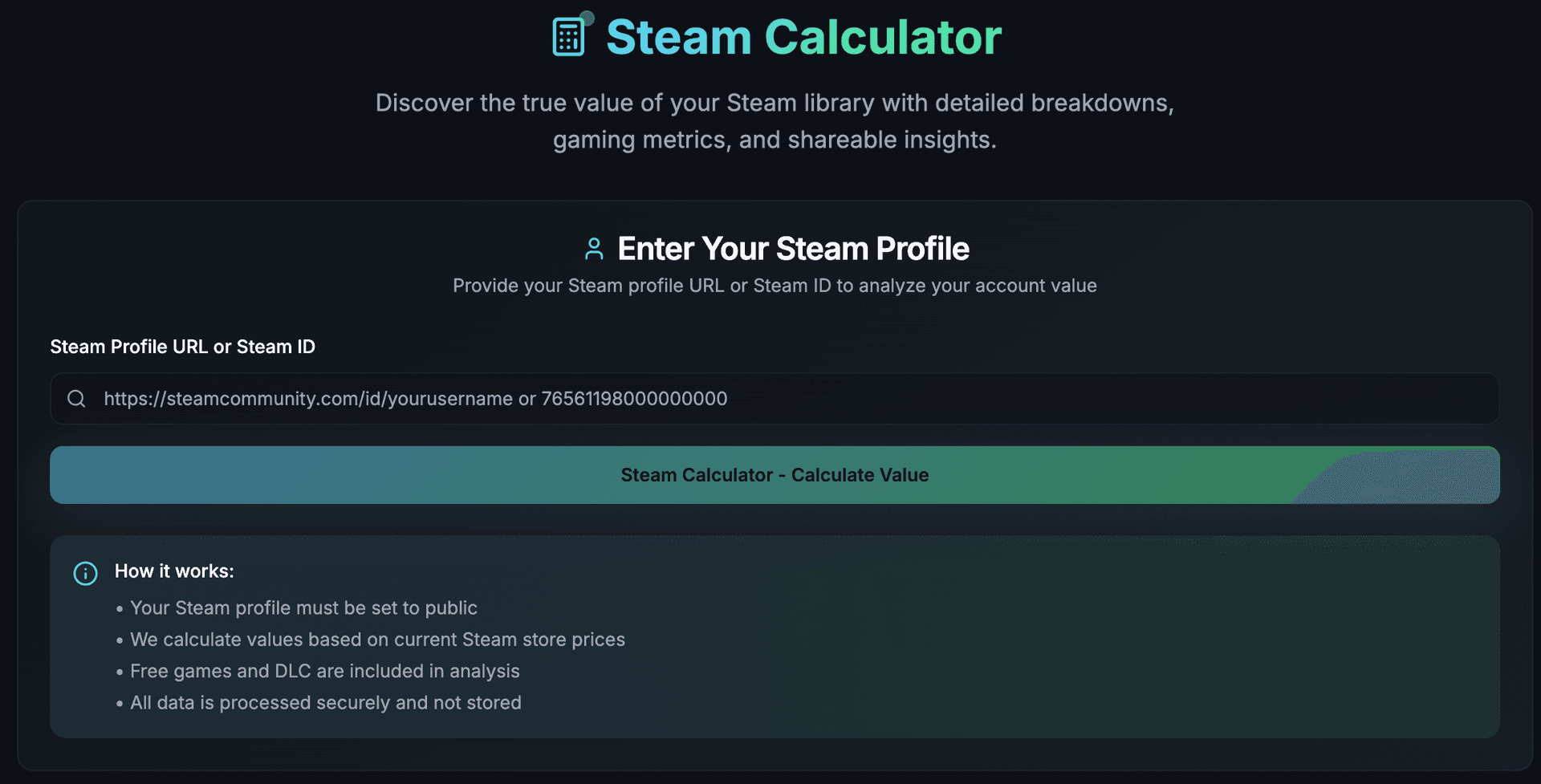This screenshot has width=1541, height=784.
Task: Click the bullet about public Steam profiles
Action: point(303,607)
